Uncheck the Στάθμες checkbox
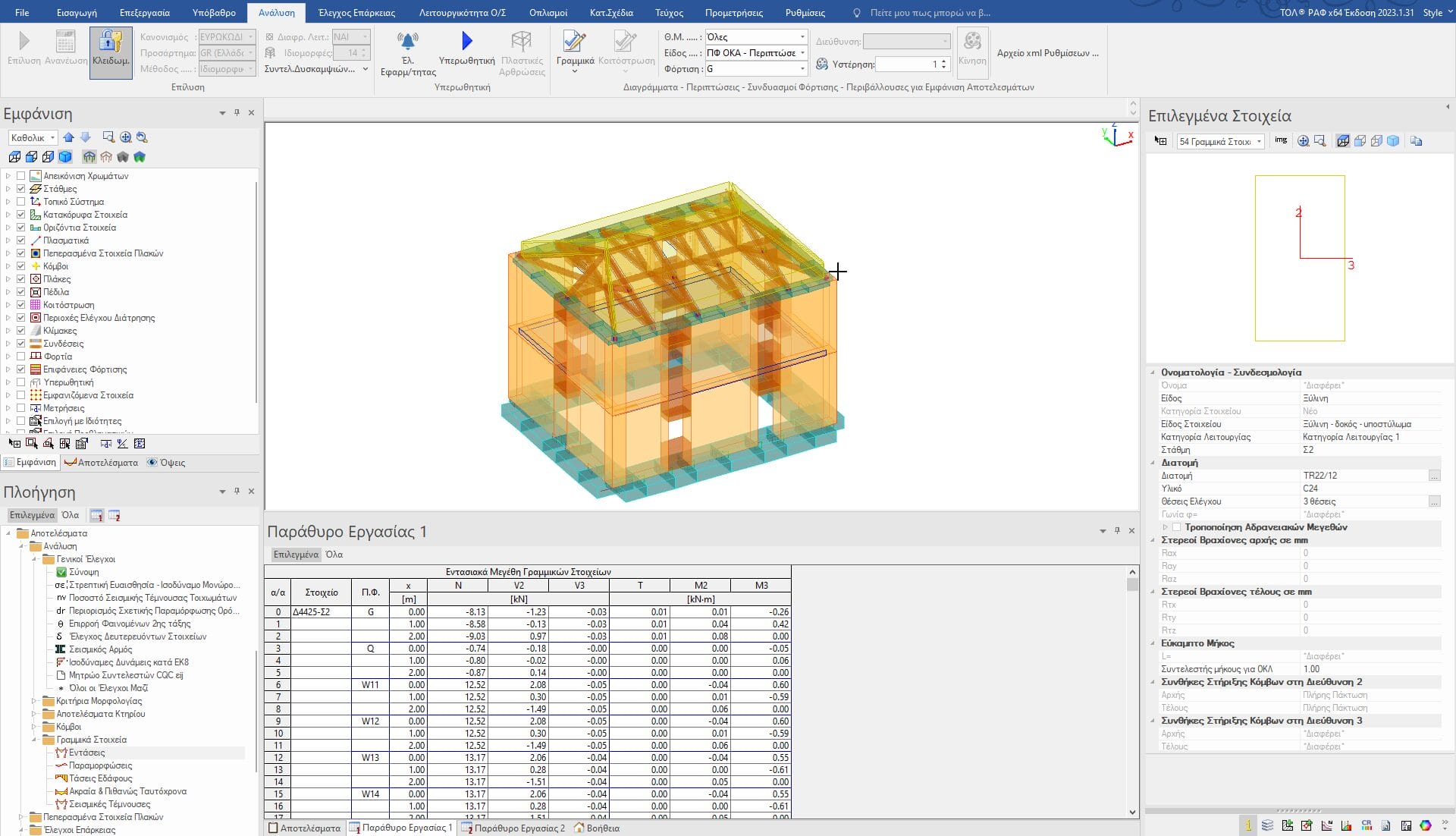The width and height of the screenshot is (1456, 836). click(x=21, y=189)
